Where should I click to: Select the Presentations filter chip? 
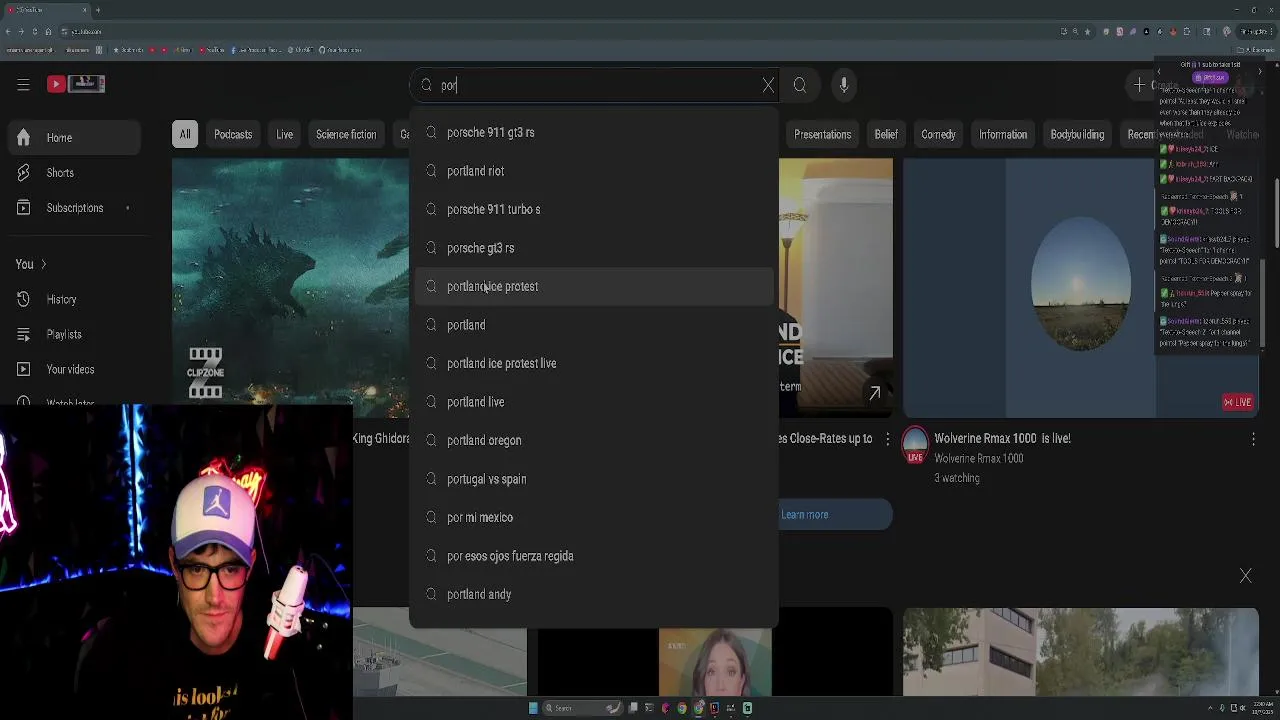click(x=822, y=134)
